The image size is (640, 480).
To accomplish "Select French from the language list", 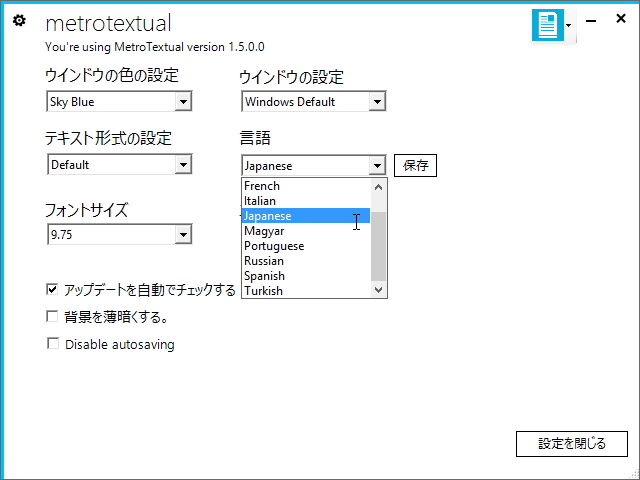I will pos(306,186).
